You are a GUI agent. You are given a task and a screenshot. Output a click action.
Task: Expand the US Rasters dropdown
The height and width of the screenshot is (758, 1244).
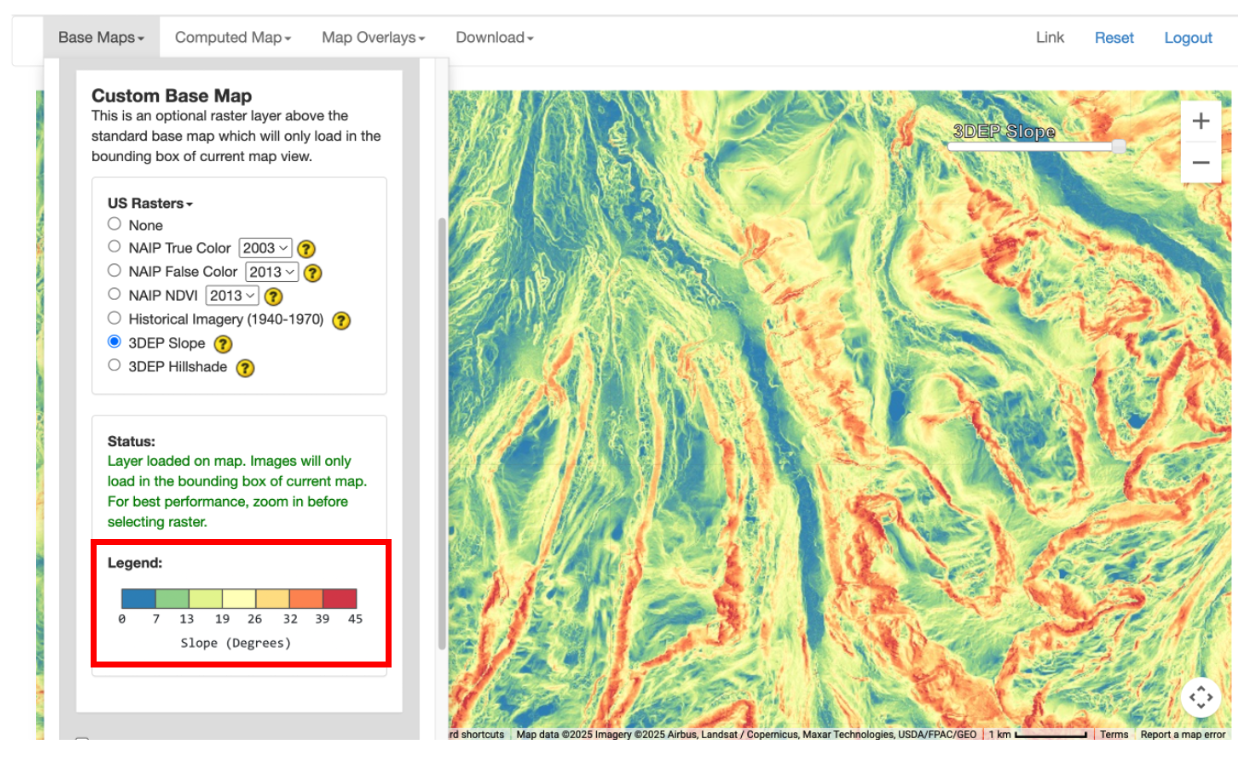(x=150, y=203)
